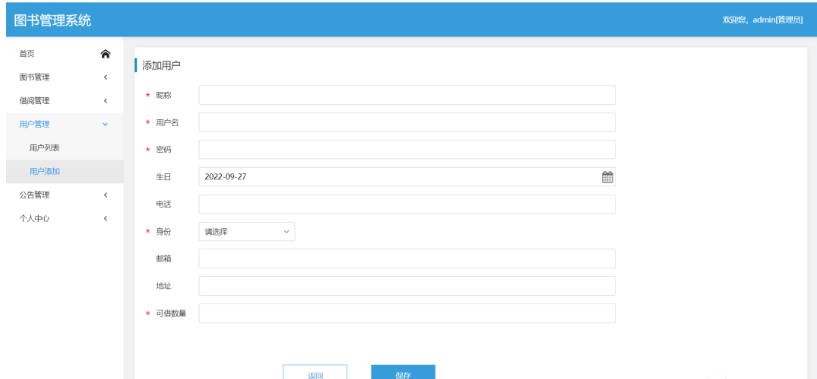This screenshot has height=379, width=817.
Task: Expand 公告管理 menu chevron
Action: pos(105,195)
